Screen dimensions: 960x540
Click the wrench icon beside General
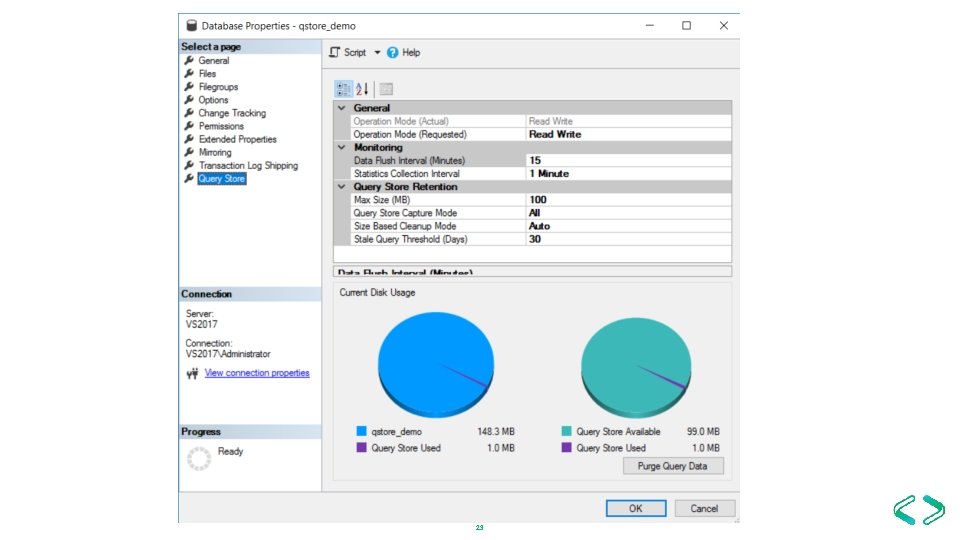(x=189, y=61)
